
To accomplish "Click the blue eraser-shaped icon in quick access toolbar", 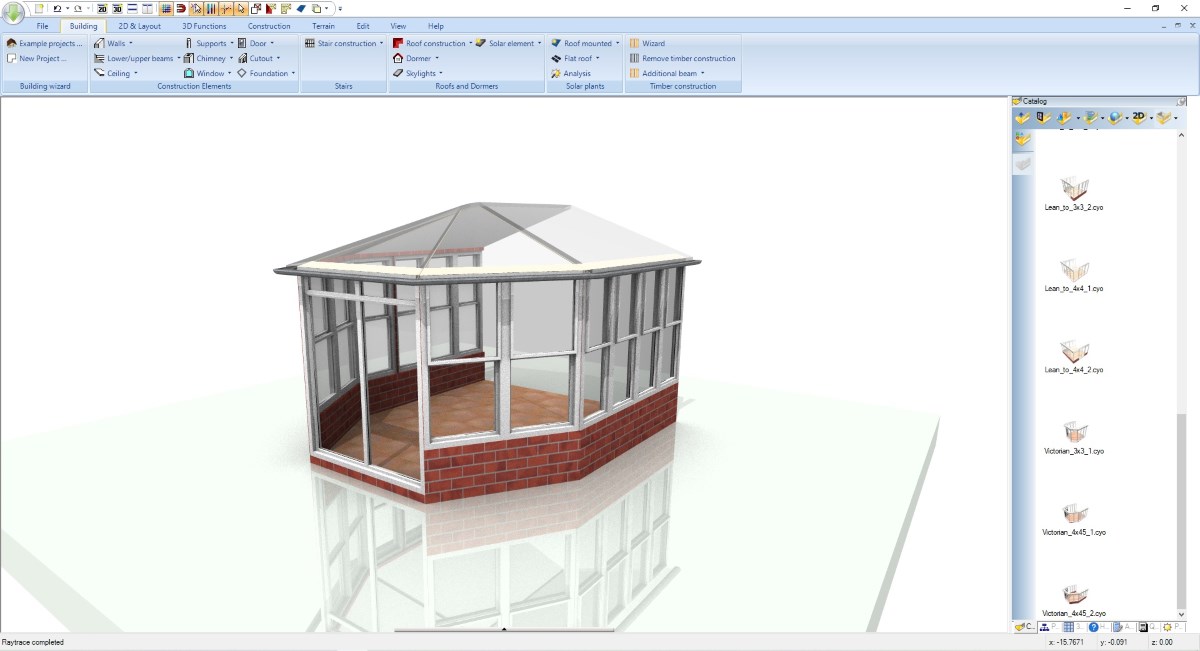I will (x=301, y=8).
